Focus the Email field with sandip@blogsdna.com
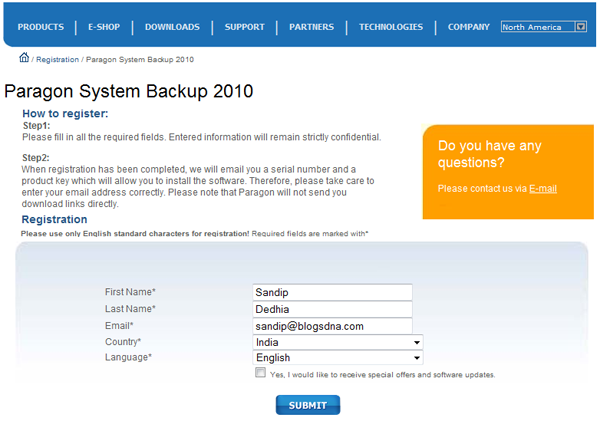This screenshot has height=421, width=600. (x=332, y=326)
